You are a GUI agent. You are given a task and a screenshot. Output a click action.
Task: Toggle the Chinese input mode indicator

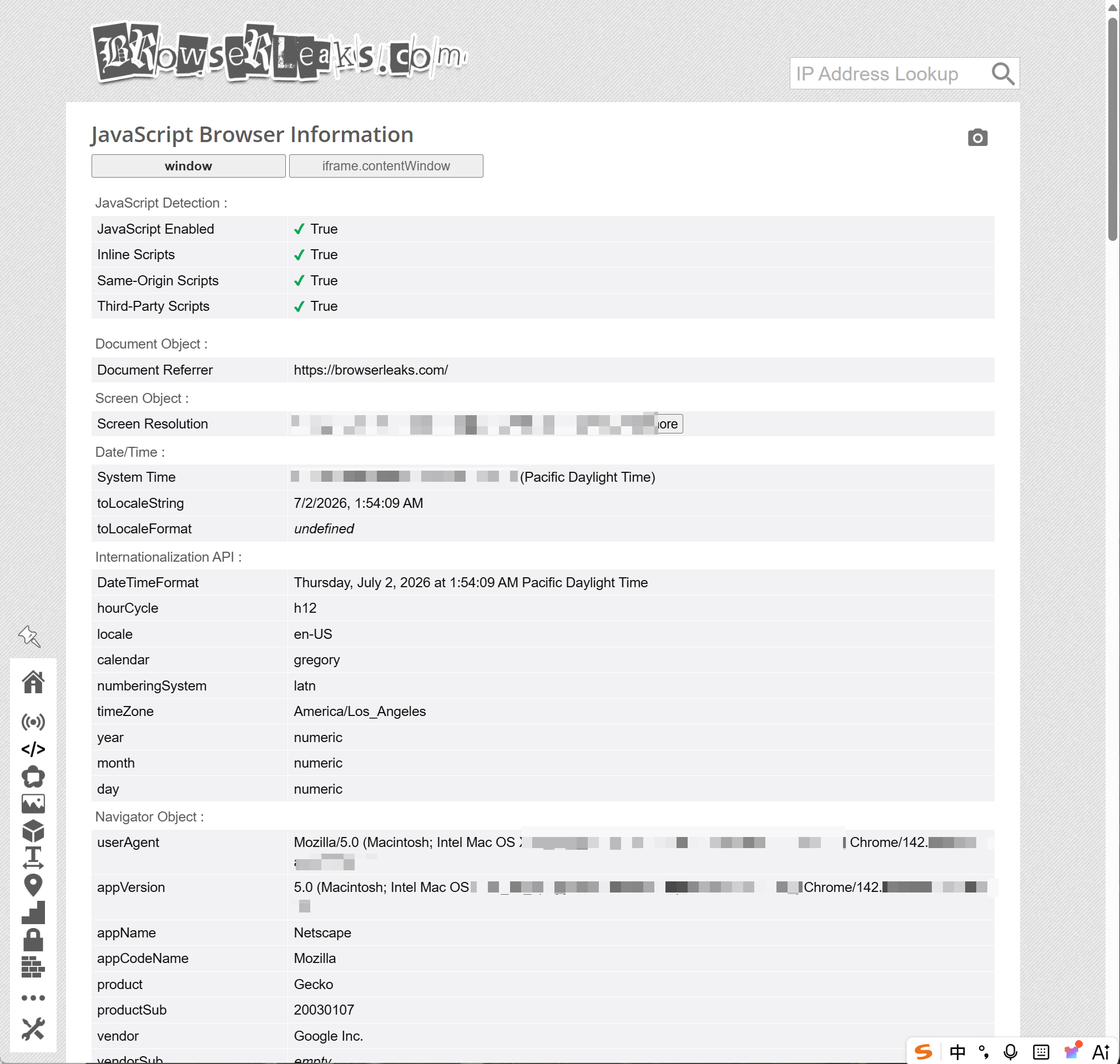click(957, 1052)
